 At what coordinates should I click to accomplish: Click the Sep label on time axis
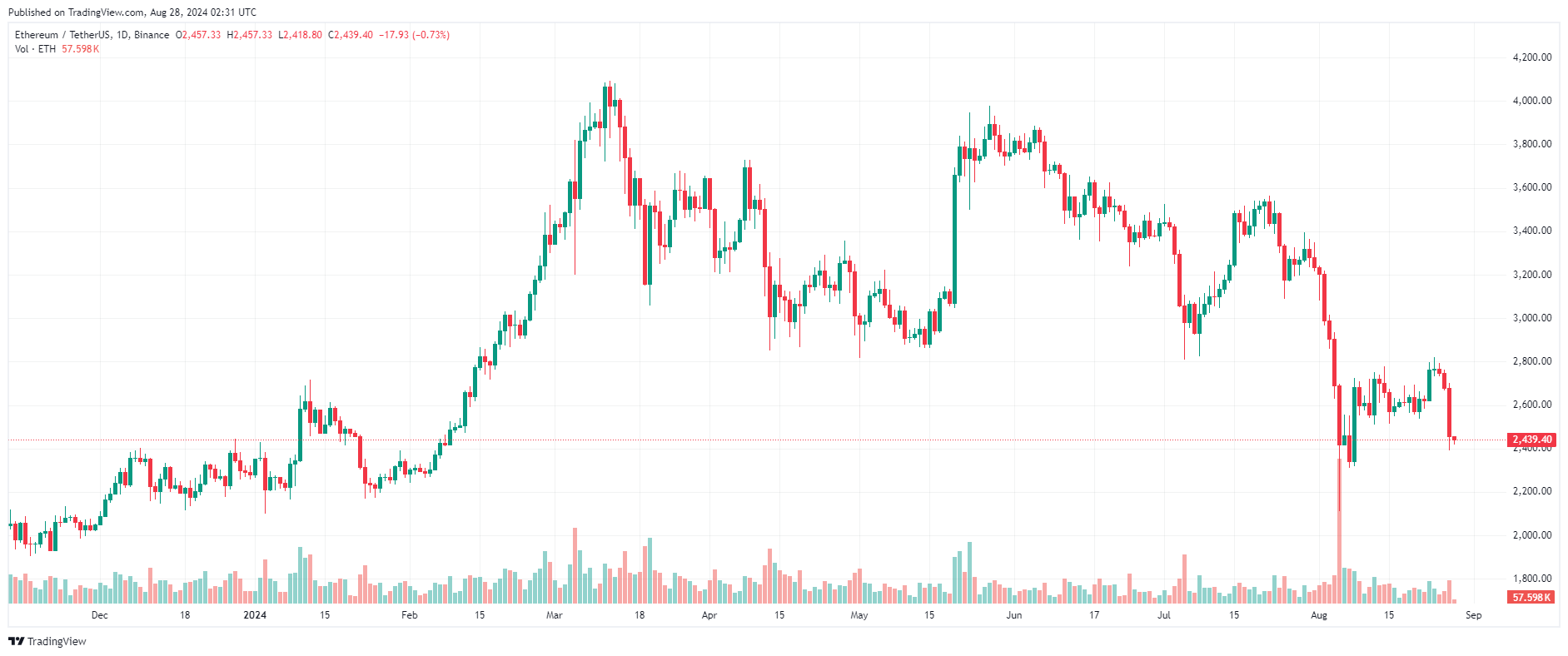[1474, 615]
